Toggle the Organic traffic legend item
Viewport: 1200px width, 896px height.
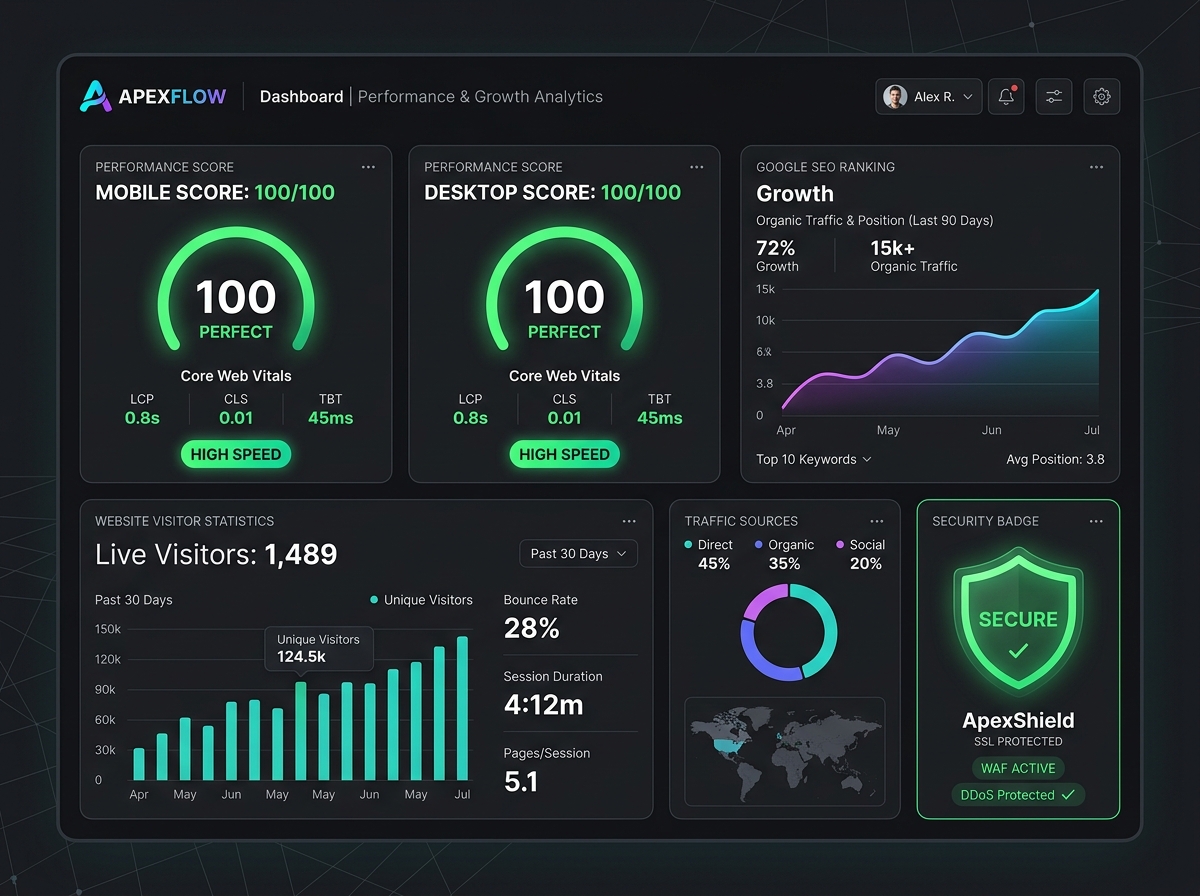tap(785, 545)
